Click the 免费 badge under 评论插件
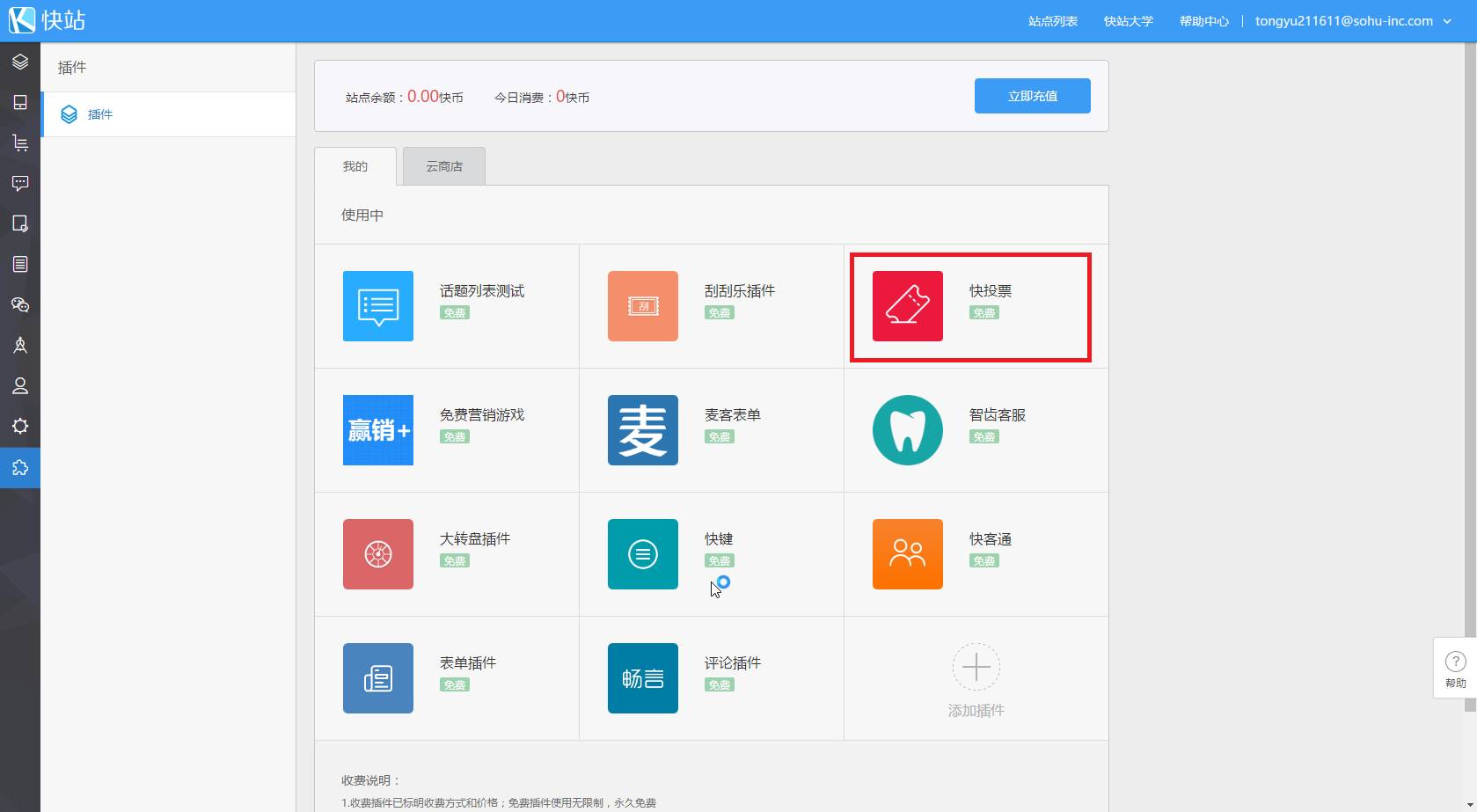This screenshot has height=812, width=1477. (720, 685)
